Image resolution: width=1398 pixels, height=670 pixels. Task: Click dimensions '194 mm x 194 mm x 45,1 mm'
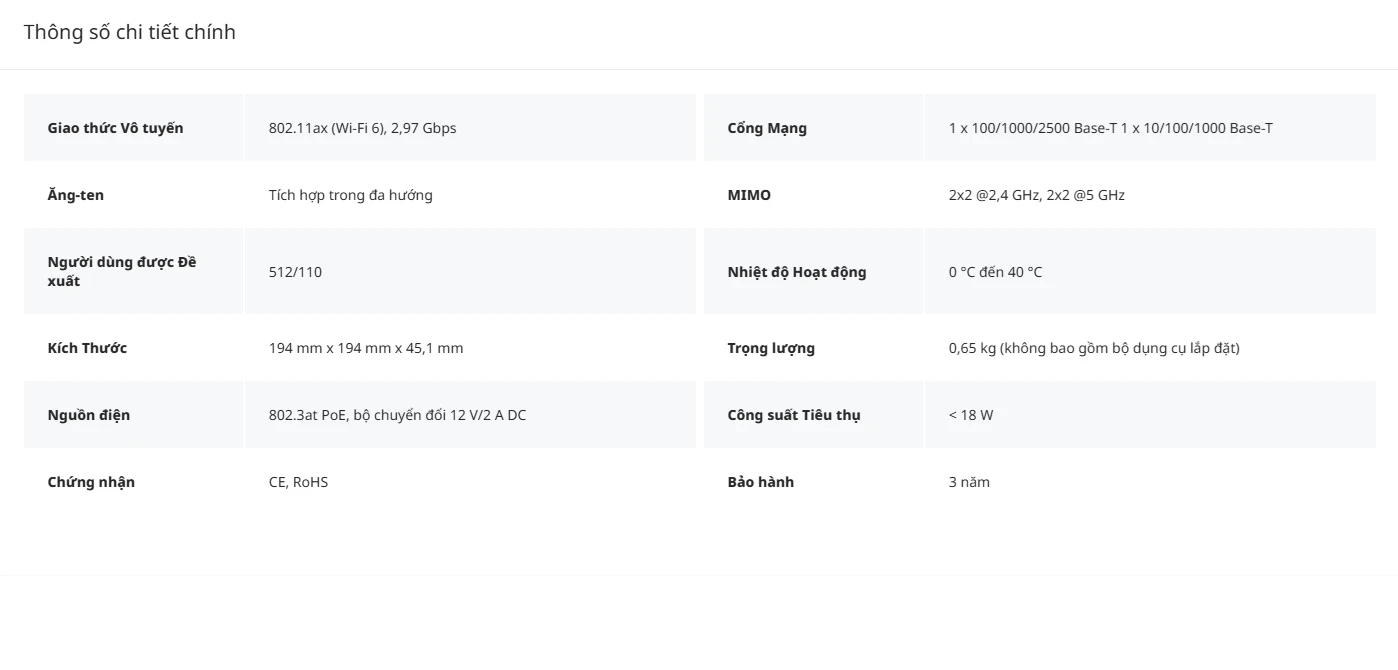[x=366, y=348]
